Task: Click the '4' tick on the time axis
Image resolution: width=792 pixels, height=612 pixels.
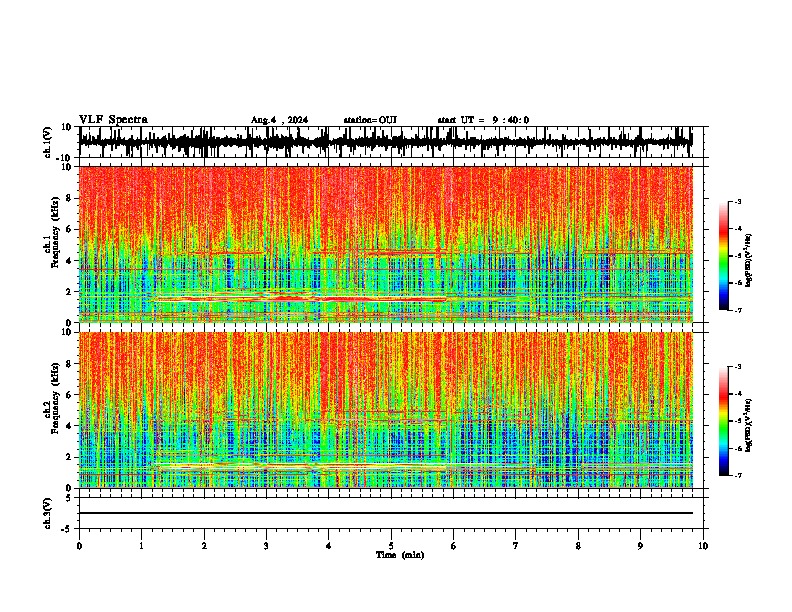Action: (329, 546)
